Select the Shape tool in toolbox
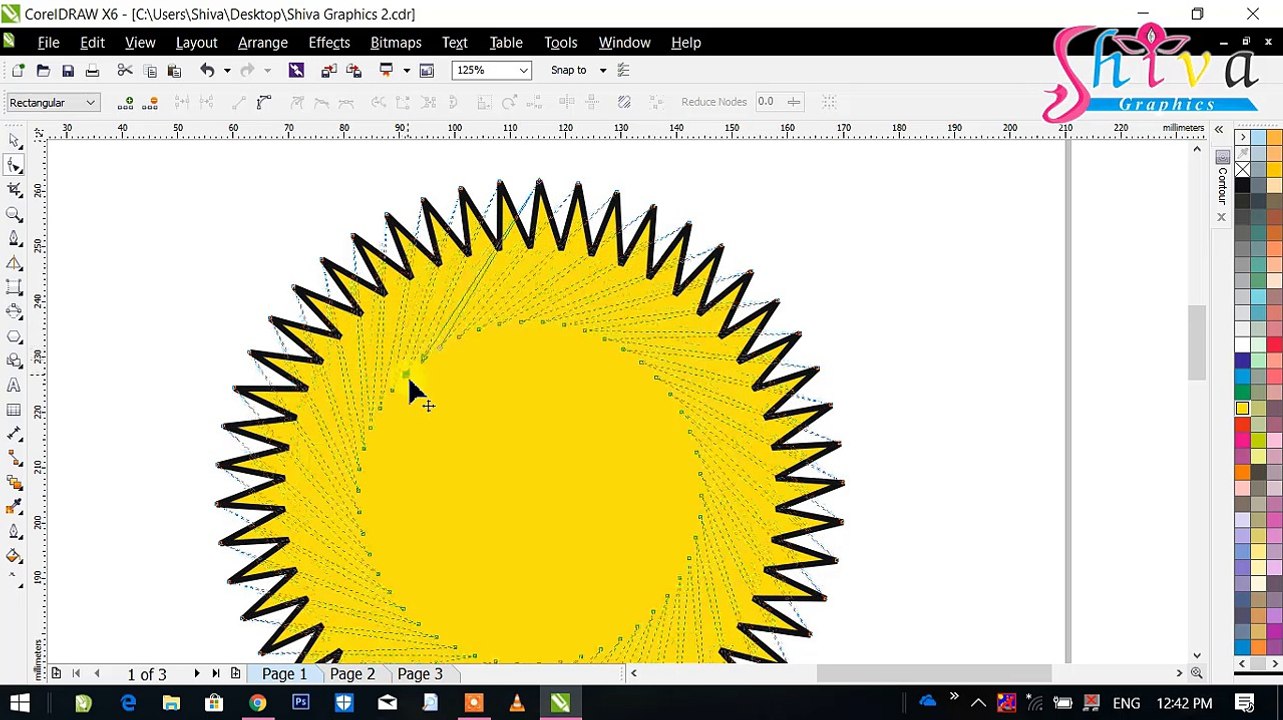 [x=14, y=165]
